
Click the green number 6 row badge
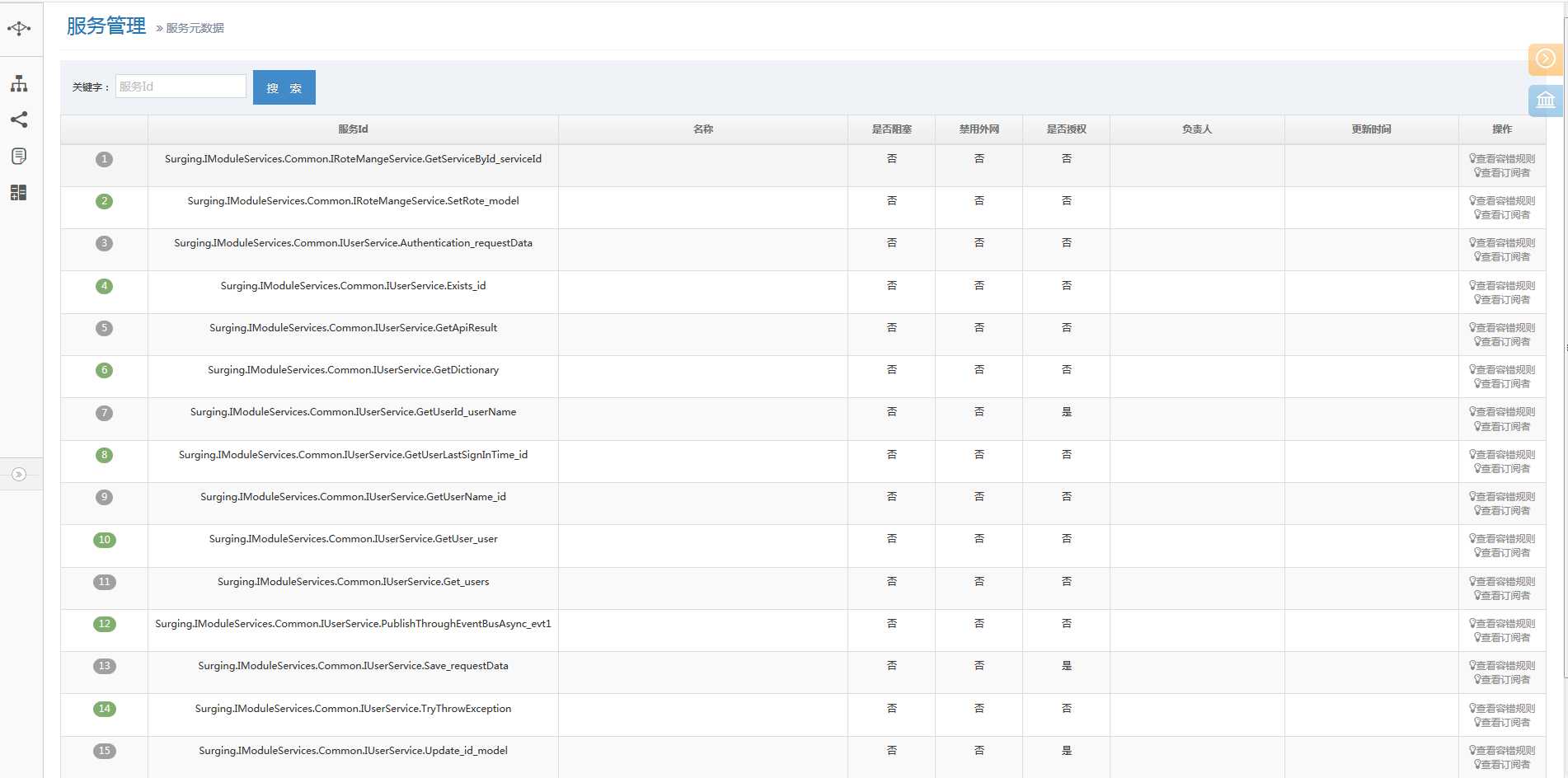click(104, 370)
